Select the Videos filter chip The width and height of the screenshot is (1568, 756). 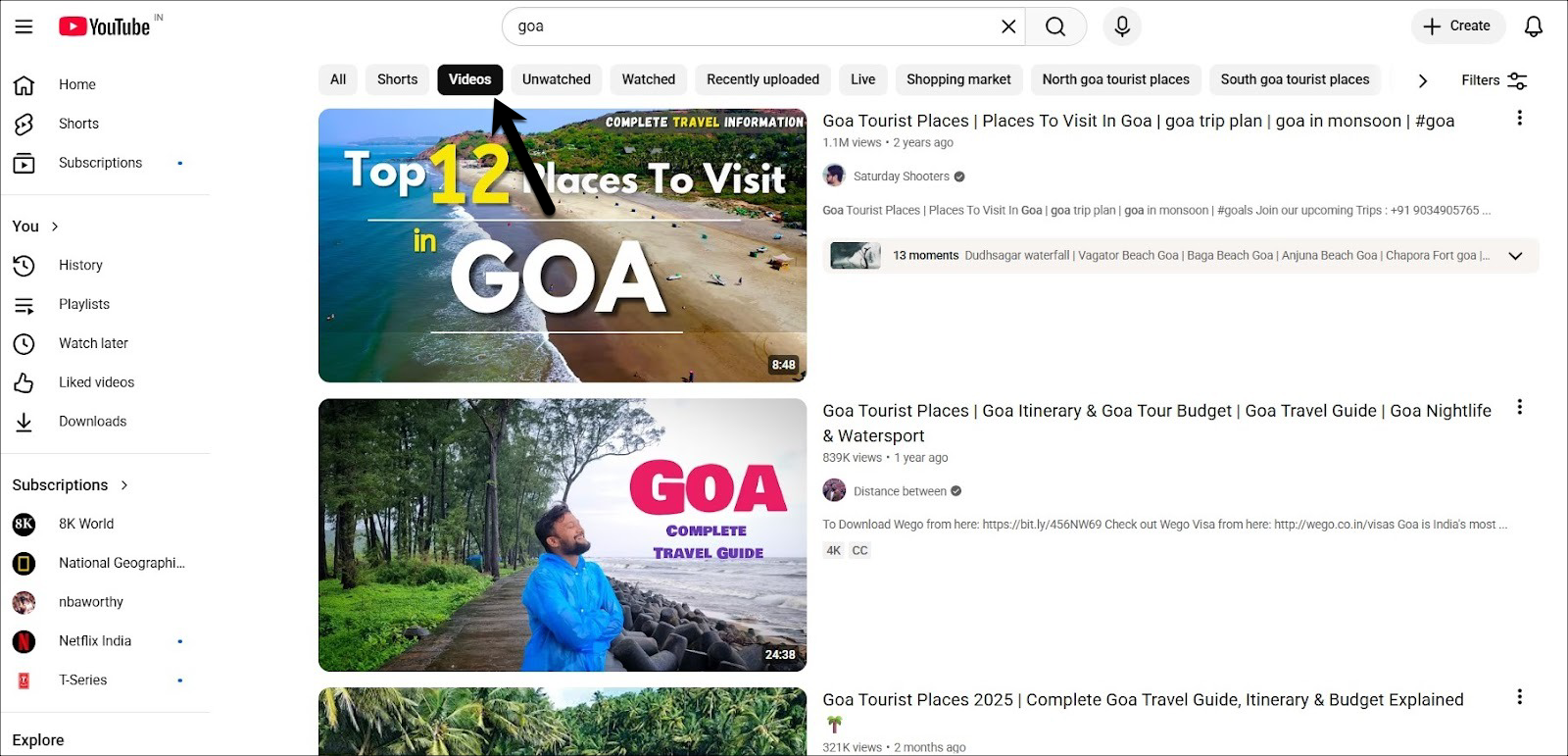click(x=469, y=79)
